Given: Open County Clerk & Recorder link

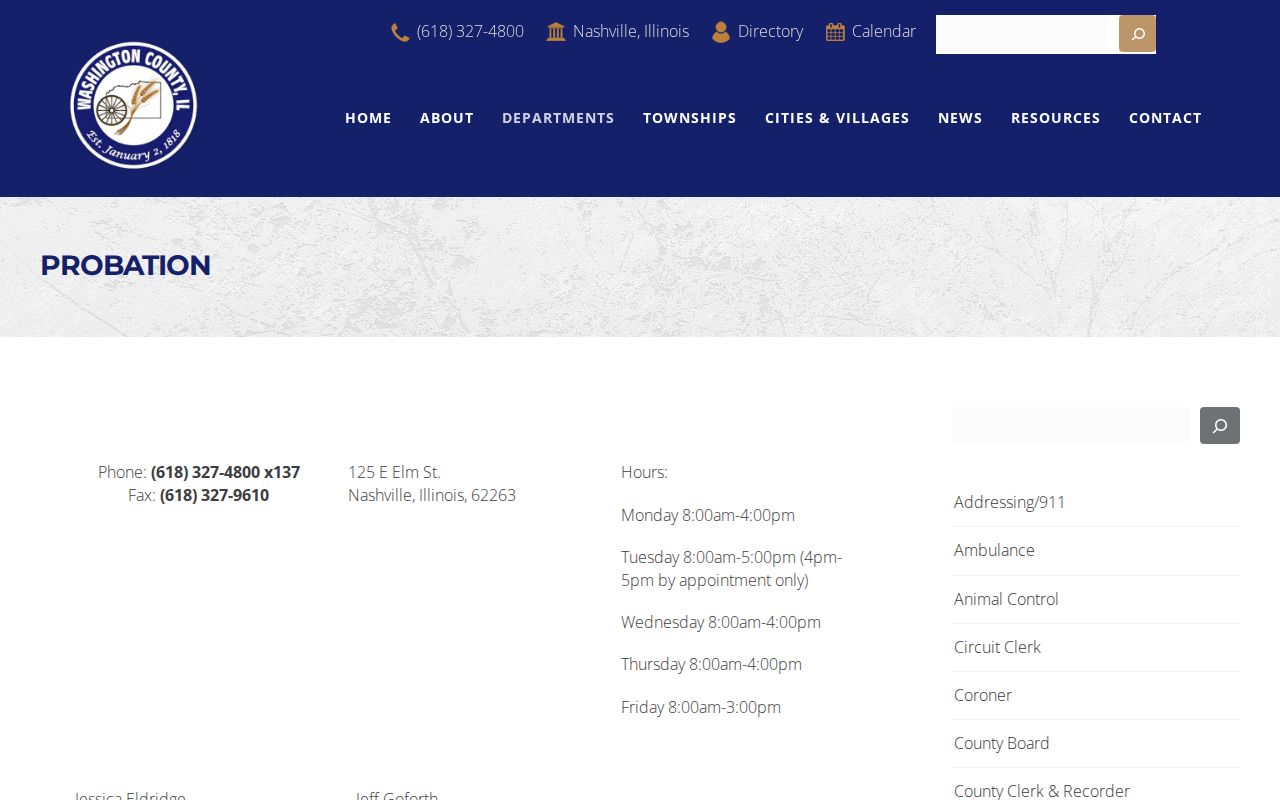Looking at the screenshot, I should (x=1042, y=790).
